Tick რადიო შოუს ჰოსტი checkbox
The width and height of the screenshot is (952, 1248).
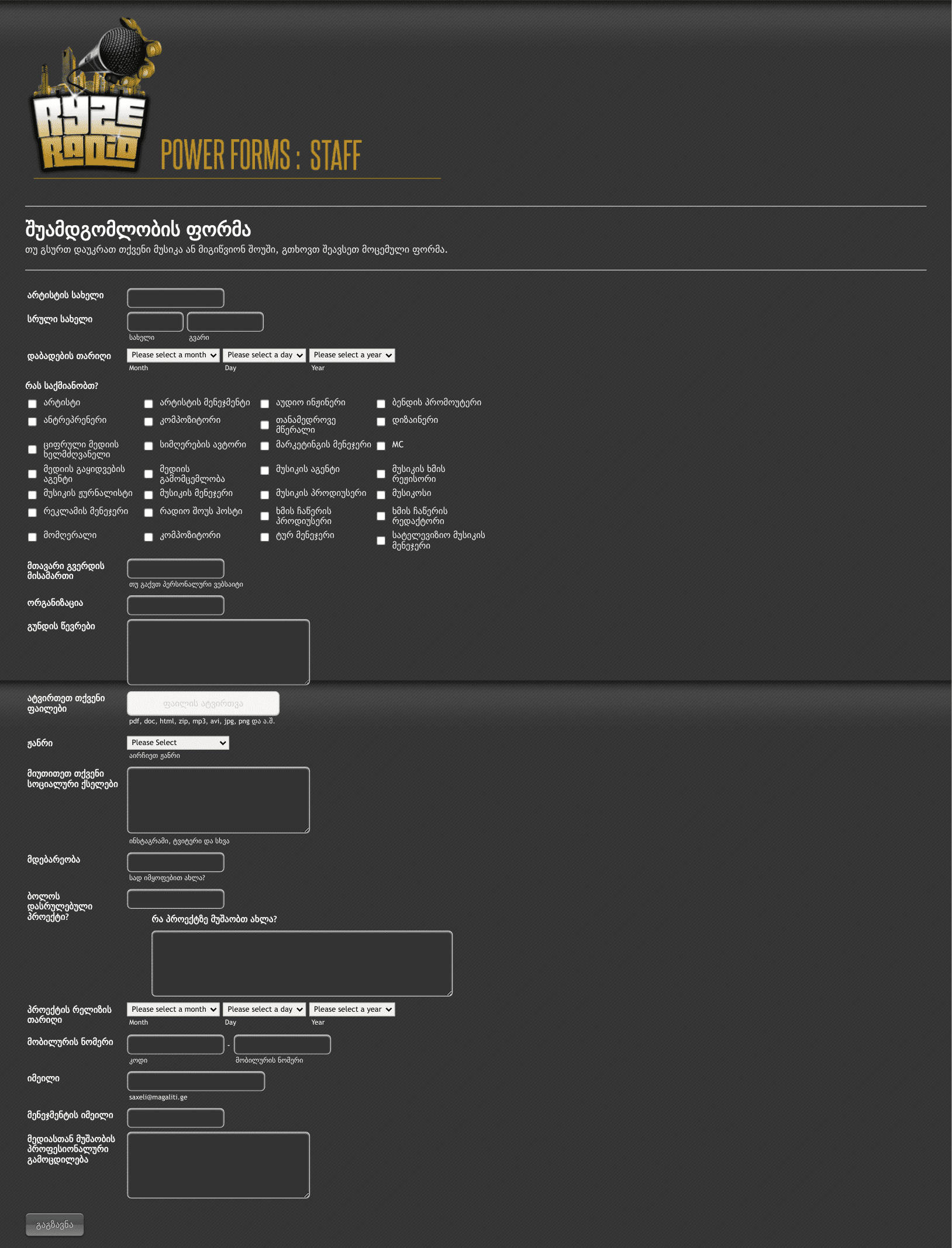click(149, 512)
